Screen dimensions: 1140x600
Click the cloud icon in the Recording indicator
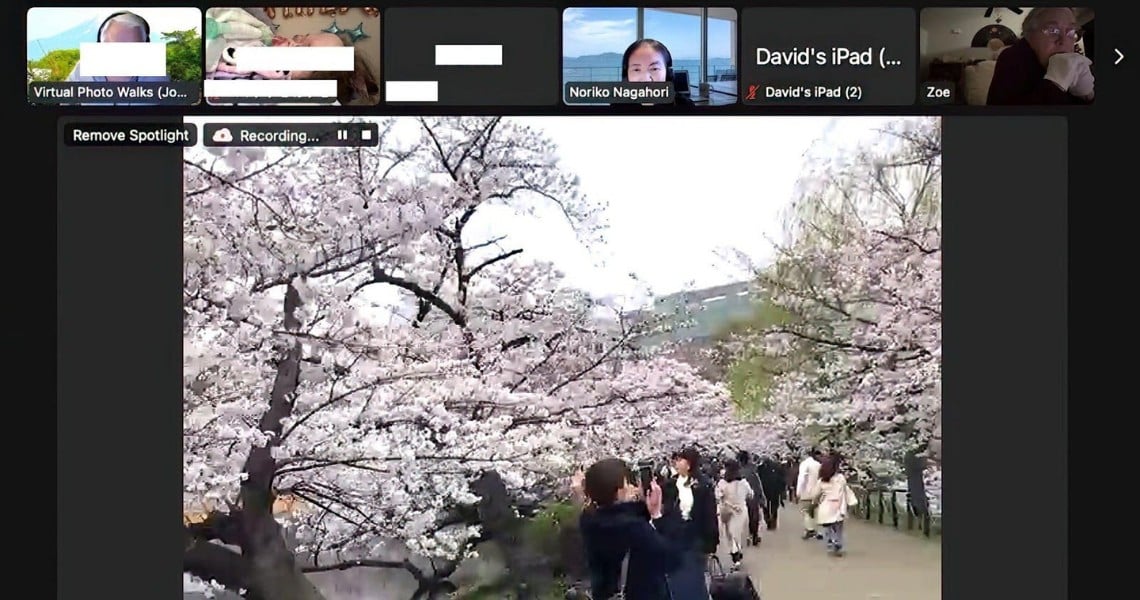[x=223, y=135]
